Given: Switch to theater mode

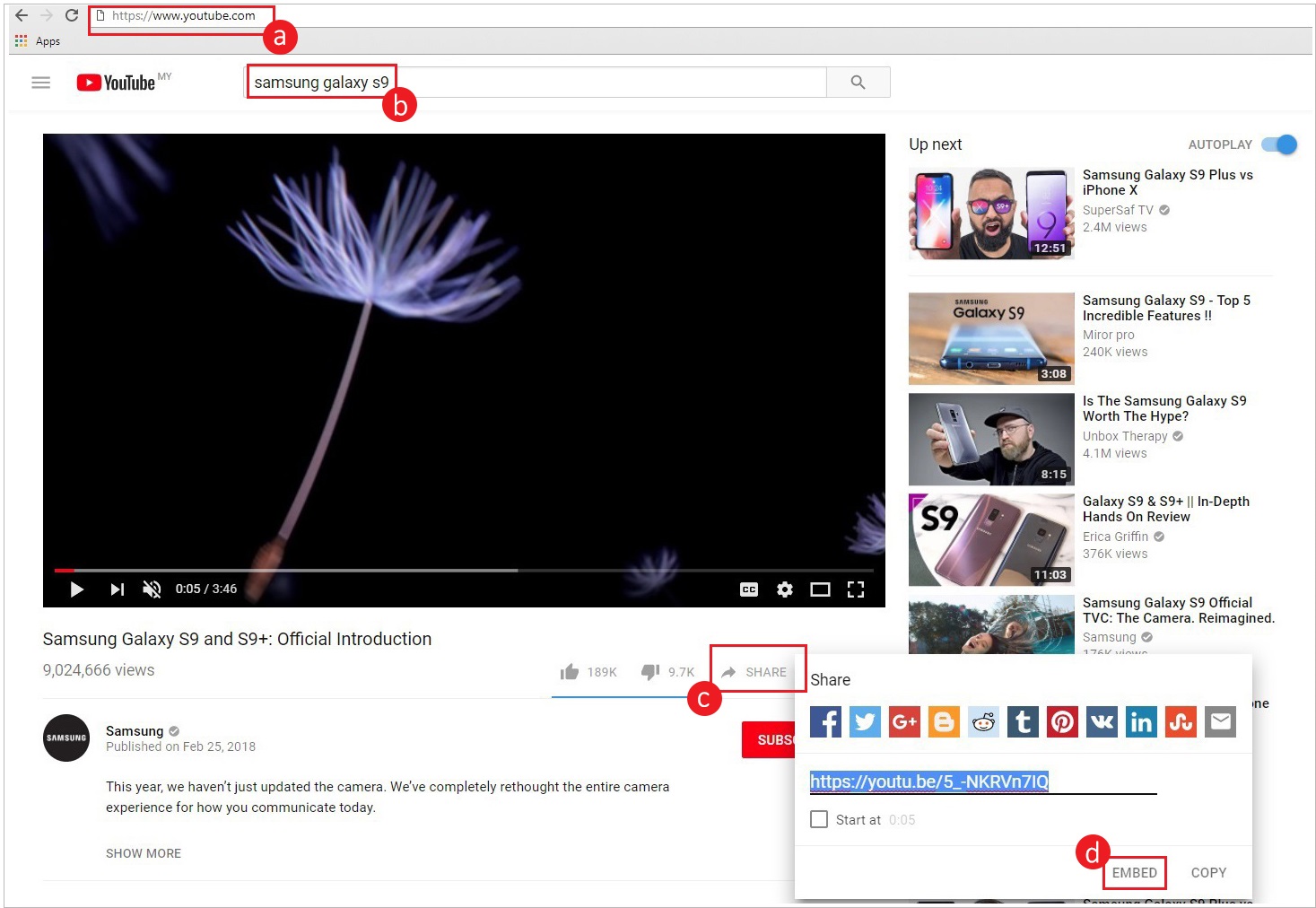Looking at the screenshot, I should (x=820, y=589).
